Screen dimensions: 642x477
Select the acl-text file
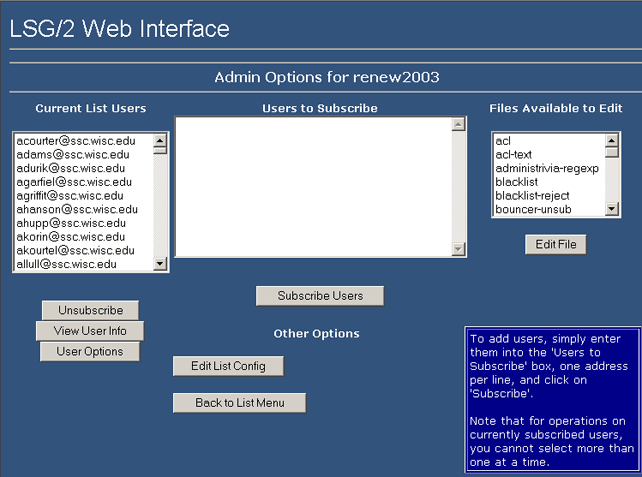click(549, 154)
